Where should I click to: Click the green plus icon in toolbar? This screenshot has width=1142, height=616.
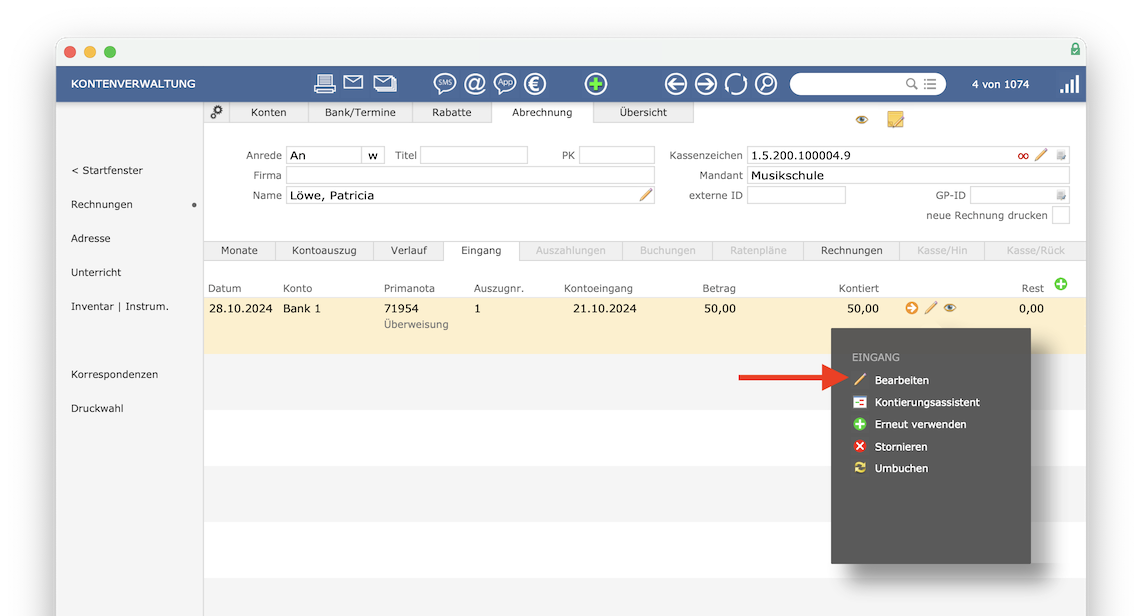point(596,84)
